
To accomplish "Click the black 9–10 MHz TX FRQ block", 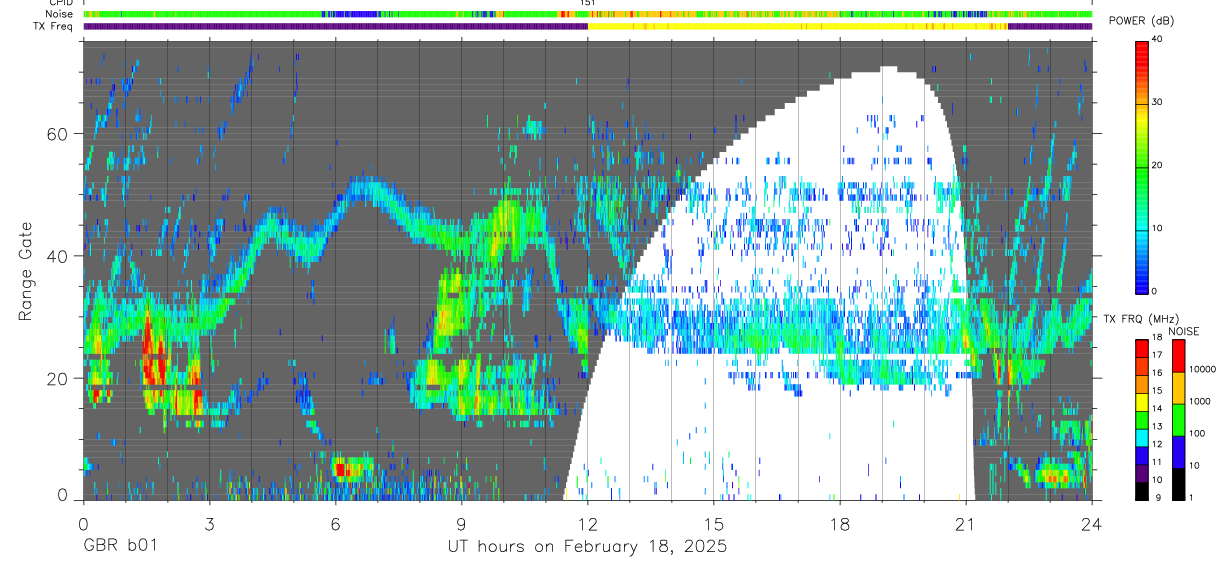I will (x=1142, y=491).
